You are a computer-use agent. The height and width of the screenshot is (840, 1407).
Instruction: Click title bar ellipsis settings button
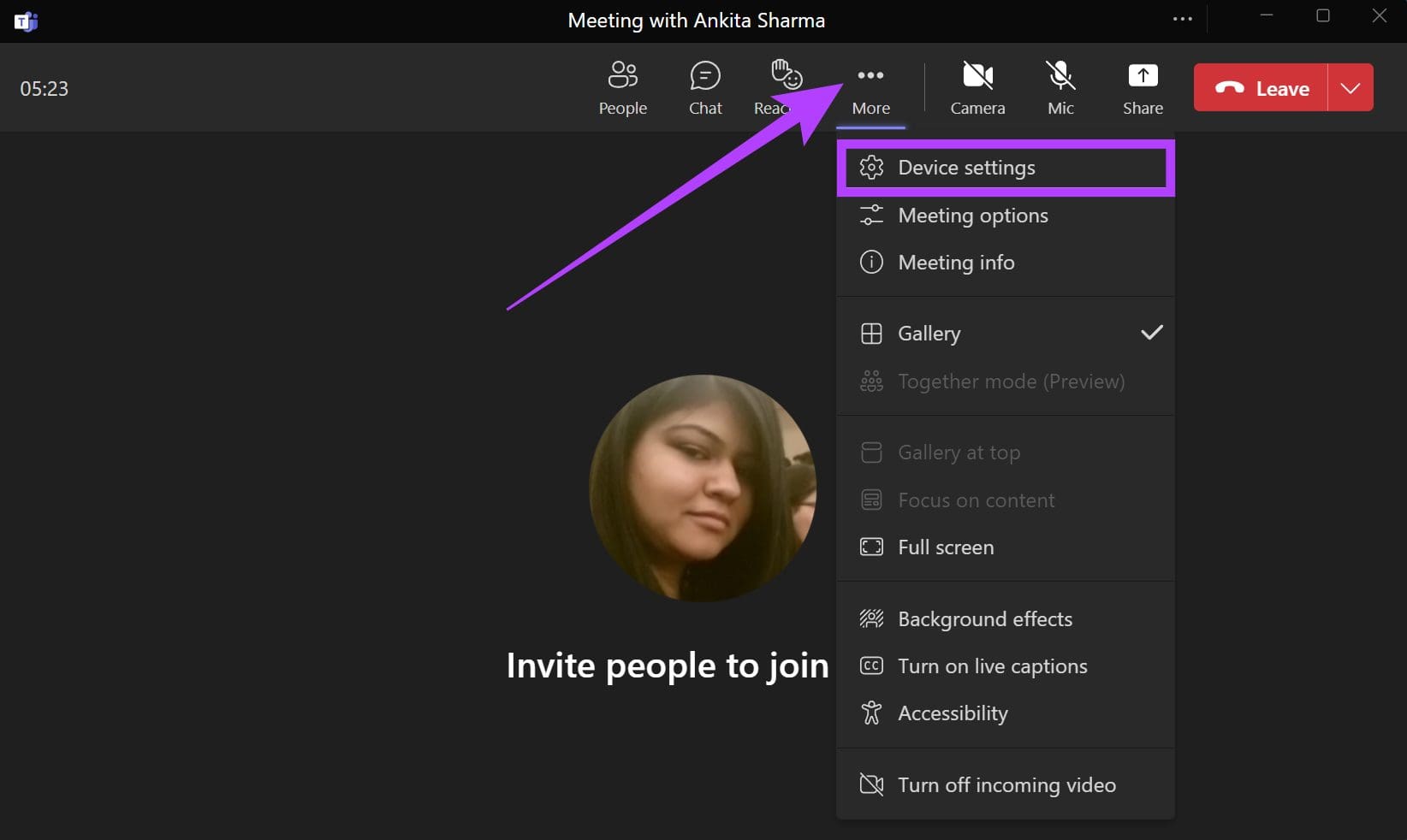[1183, 19]
